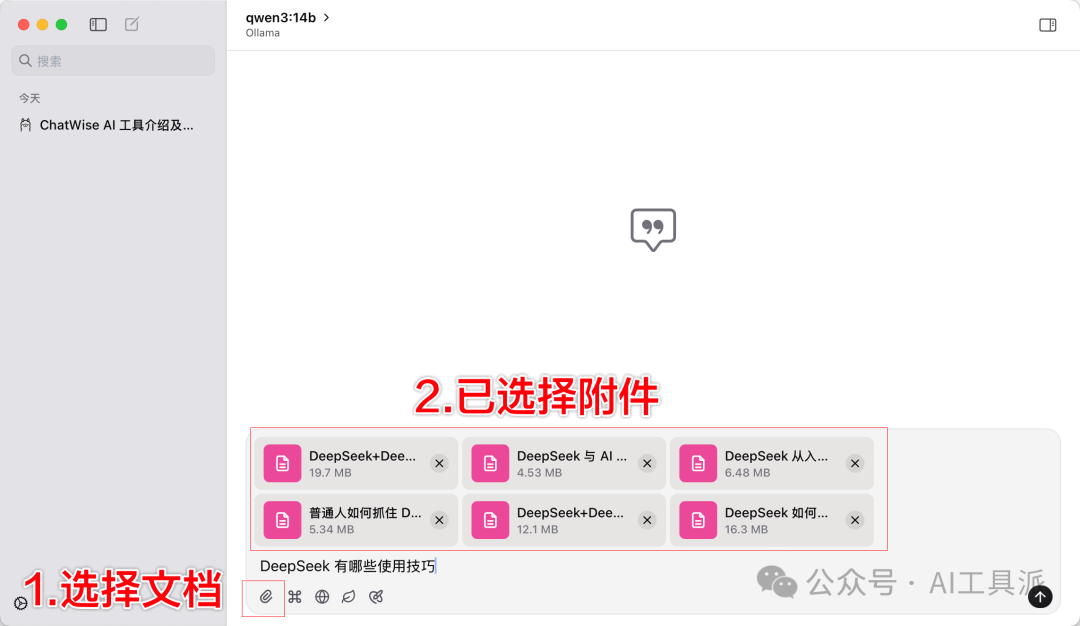Remove the 普通人如何抓住 D 5.34 MB attachment
Viewport: 1080px width, 626px height.
[x=439, y=520]
